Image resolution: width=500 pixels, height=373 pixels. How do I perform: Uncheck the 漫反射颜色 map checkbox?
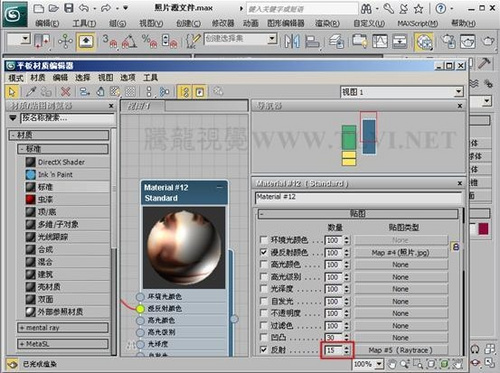pyautogui.click(x=264, y=252)
